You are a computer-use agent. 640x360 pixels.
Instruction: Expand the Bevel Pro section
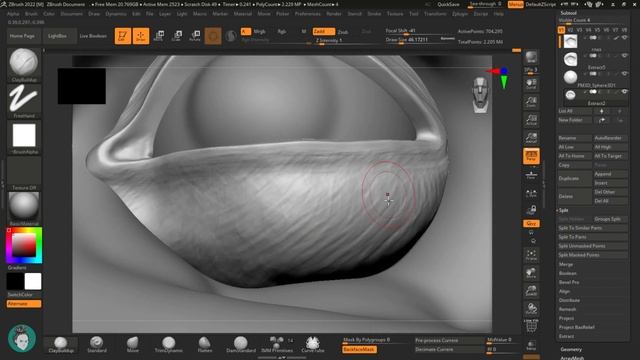click(569, 282)
